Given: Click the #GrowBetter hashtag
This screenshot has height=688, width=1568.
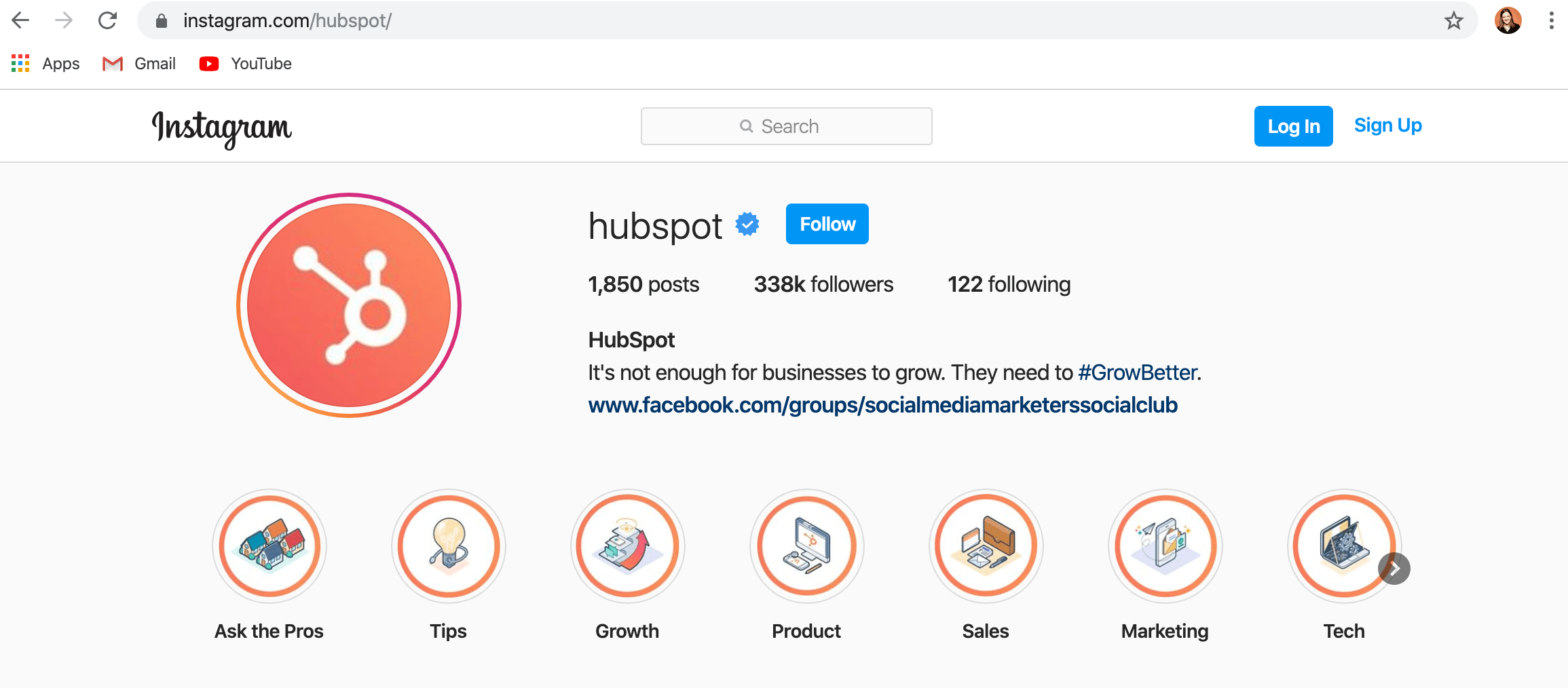Looking at the screenshot, I should click(1137, 372).
